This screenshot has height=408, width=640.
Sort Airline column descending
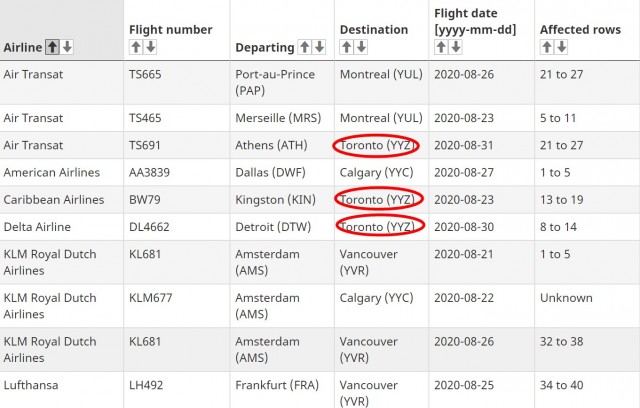point(67,47)
